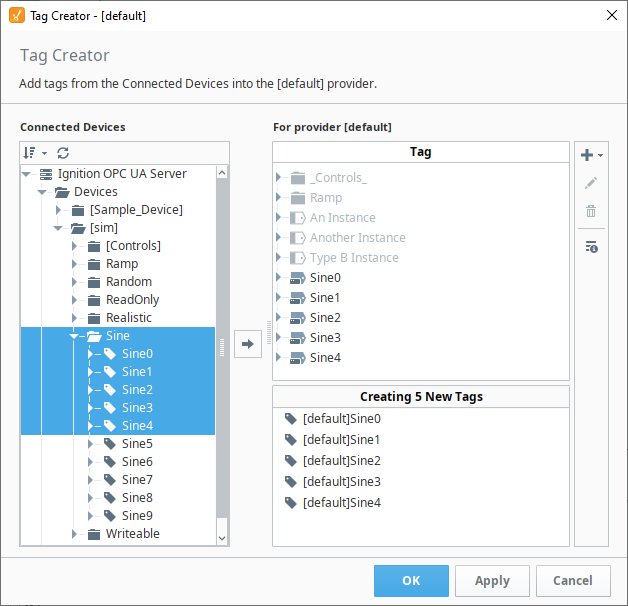
Task: Expand Sine1 in the provider Tag list
Action: (278, 297)
